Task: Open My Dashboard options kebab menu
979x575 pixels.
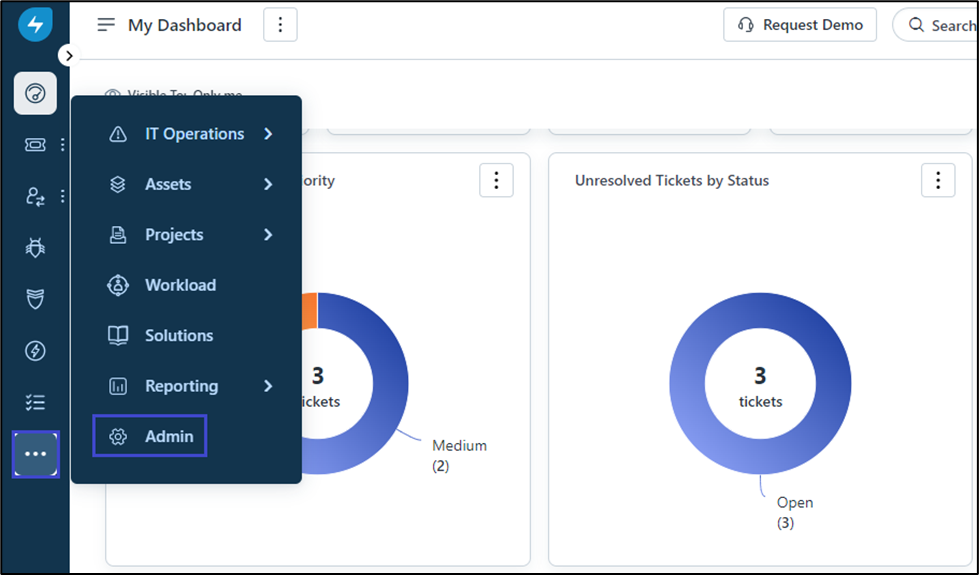Action: (280, 25)
